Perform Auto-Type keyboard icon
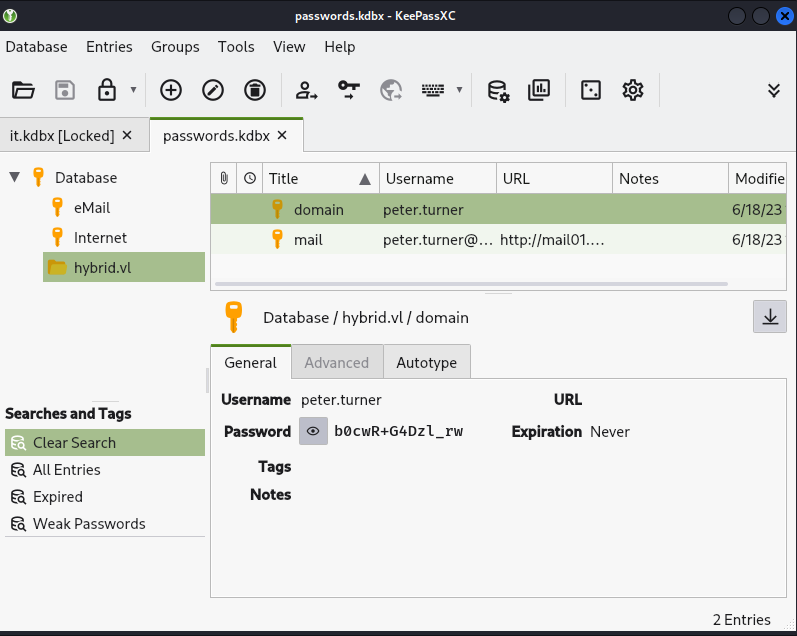 click(433, 90)
